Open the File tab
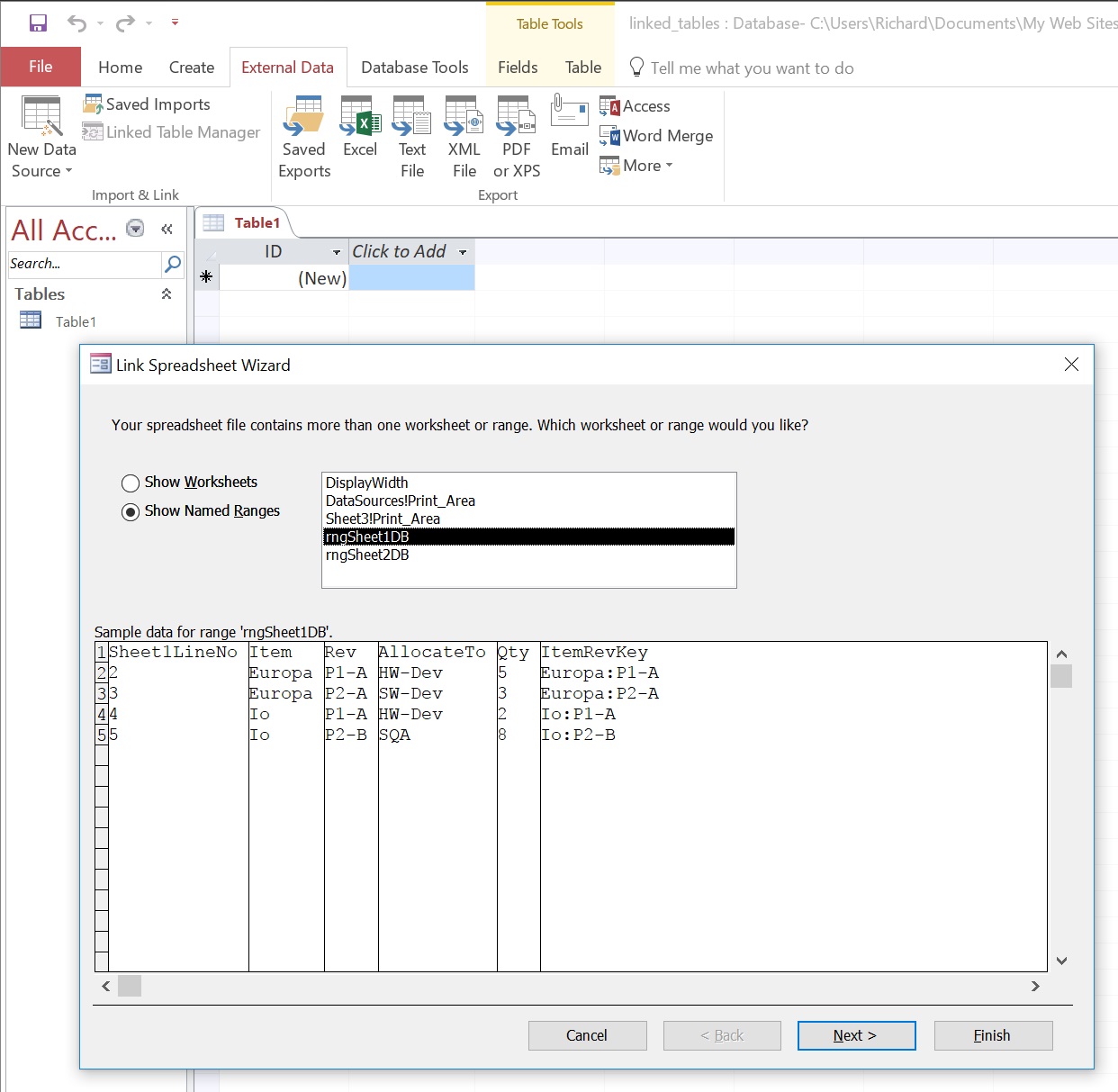Image resolution: width=1118 pixels, height=1092 pixels. 41,67
